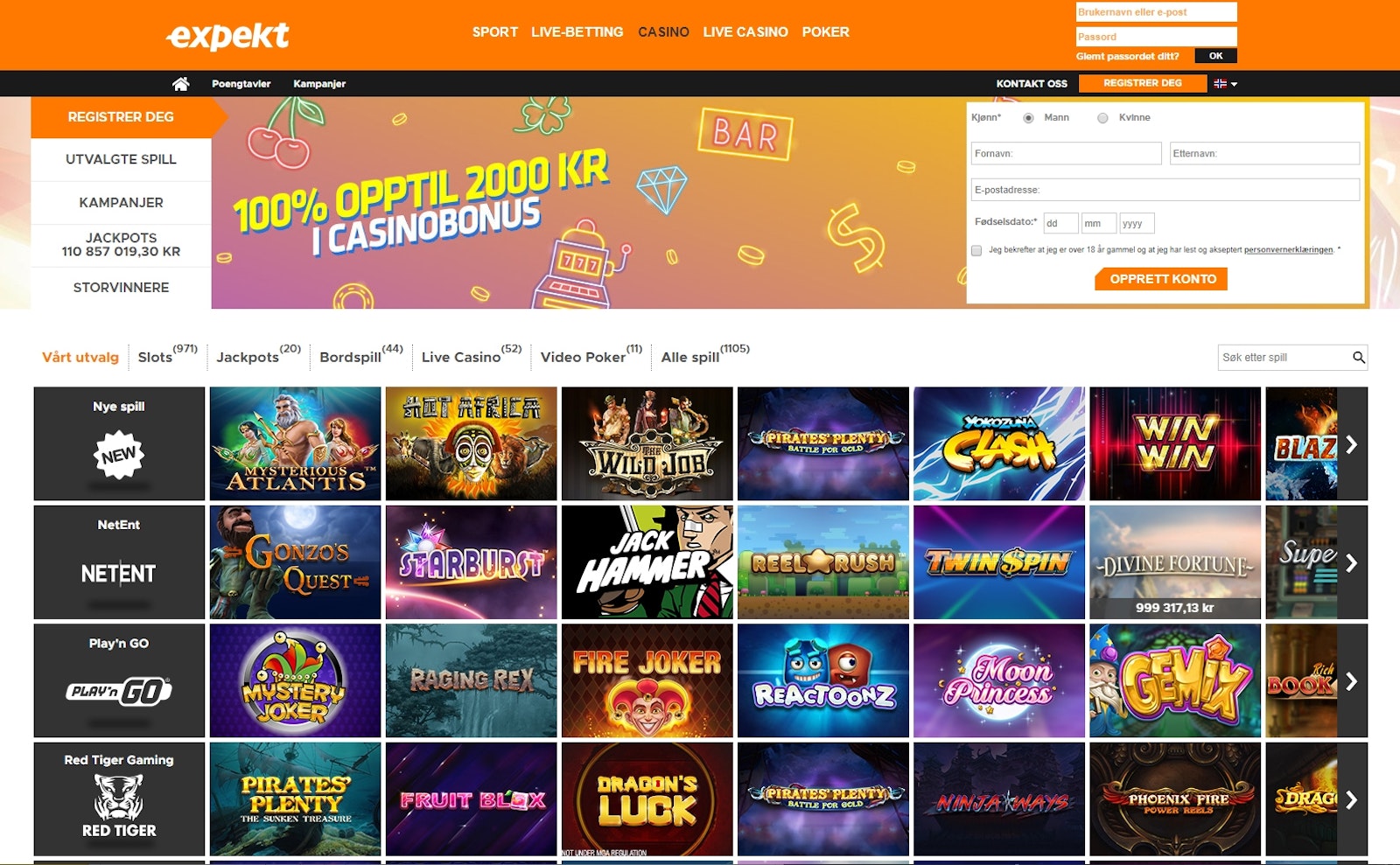Open the Red Tiger Gaming tile

119,799
